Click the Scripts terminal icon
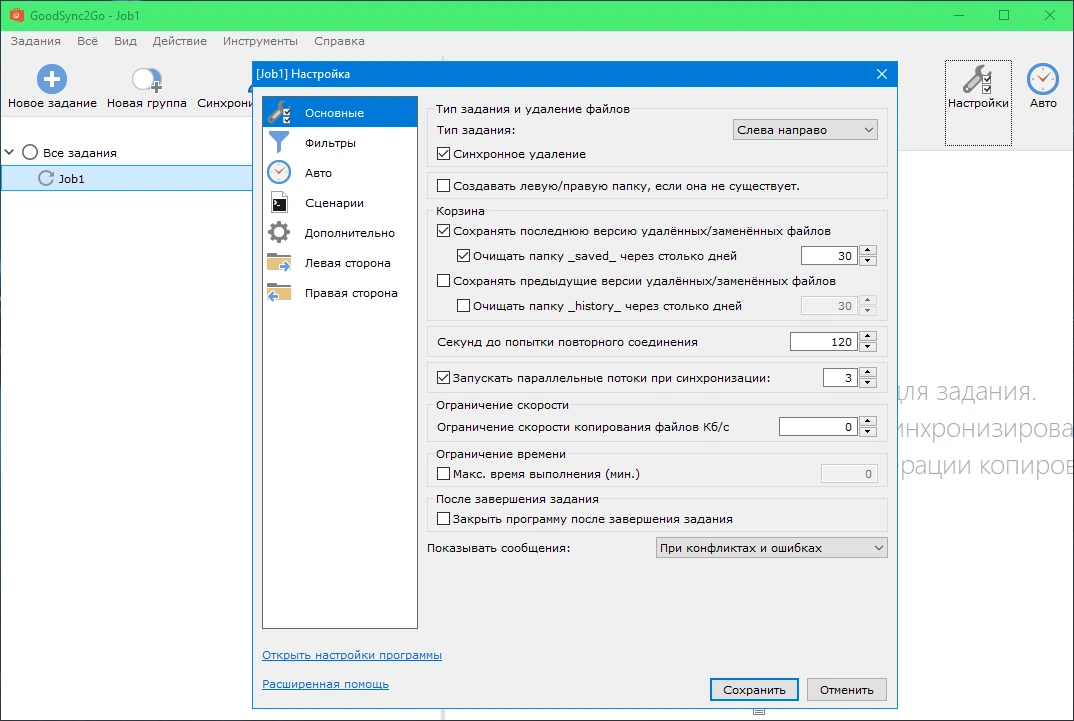The width and height of the screenshot is (1074, 721). click(279, 203)
